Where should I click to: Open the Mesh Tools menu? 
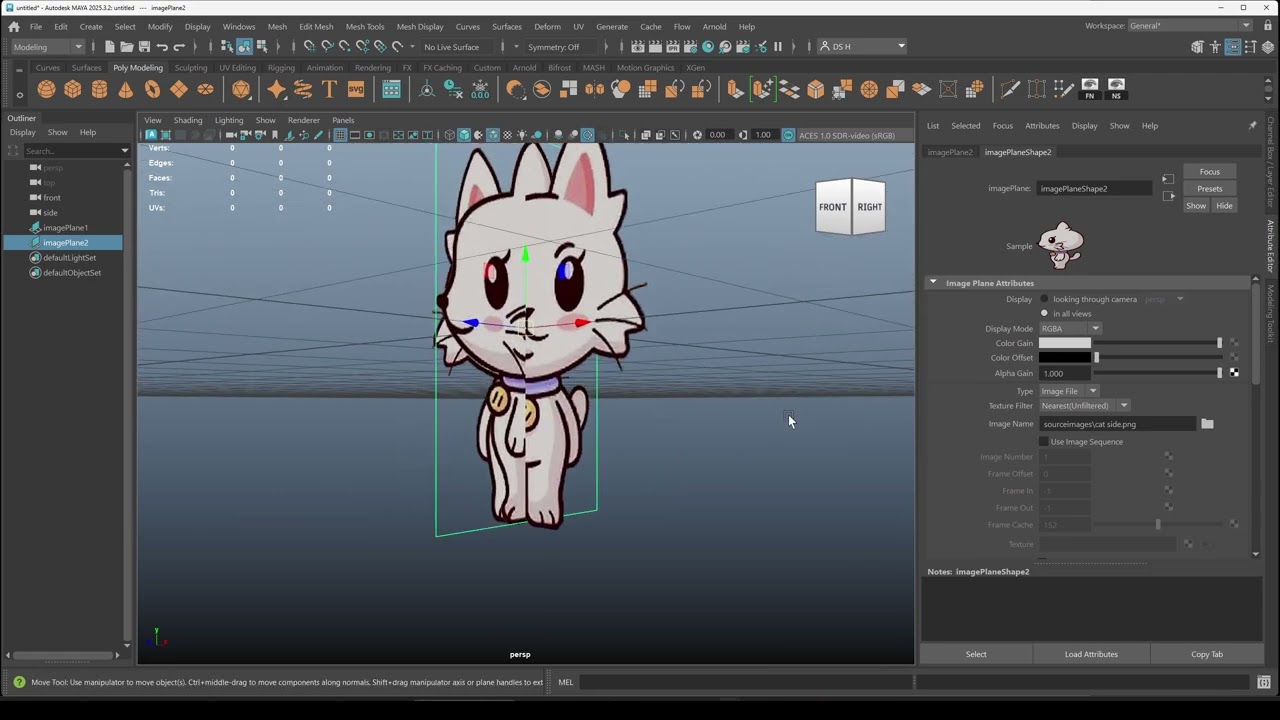[364, 27]
